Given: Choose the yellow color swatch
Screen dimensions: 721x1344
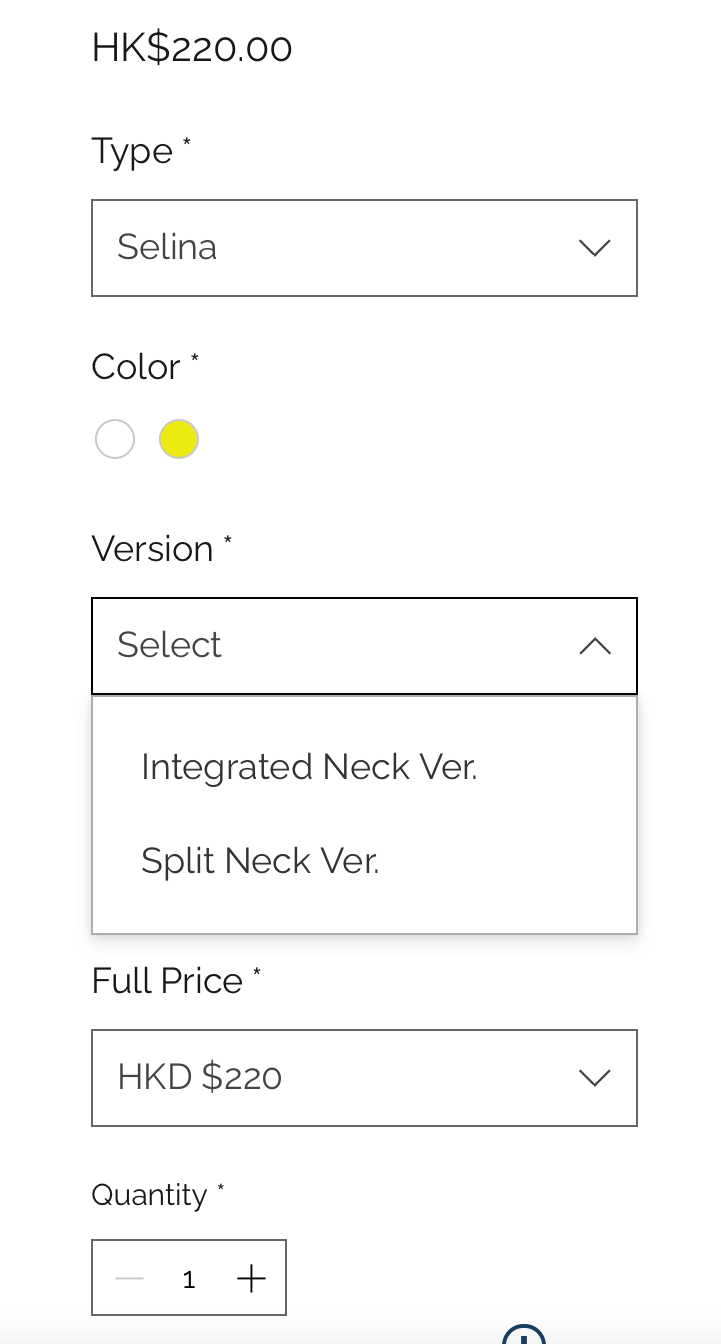Looking at the screenshot, I should click(x=179, y=439).
